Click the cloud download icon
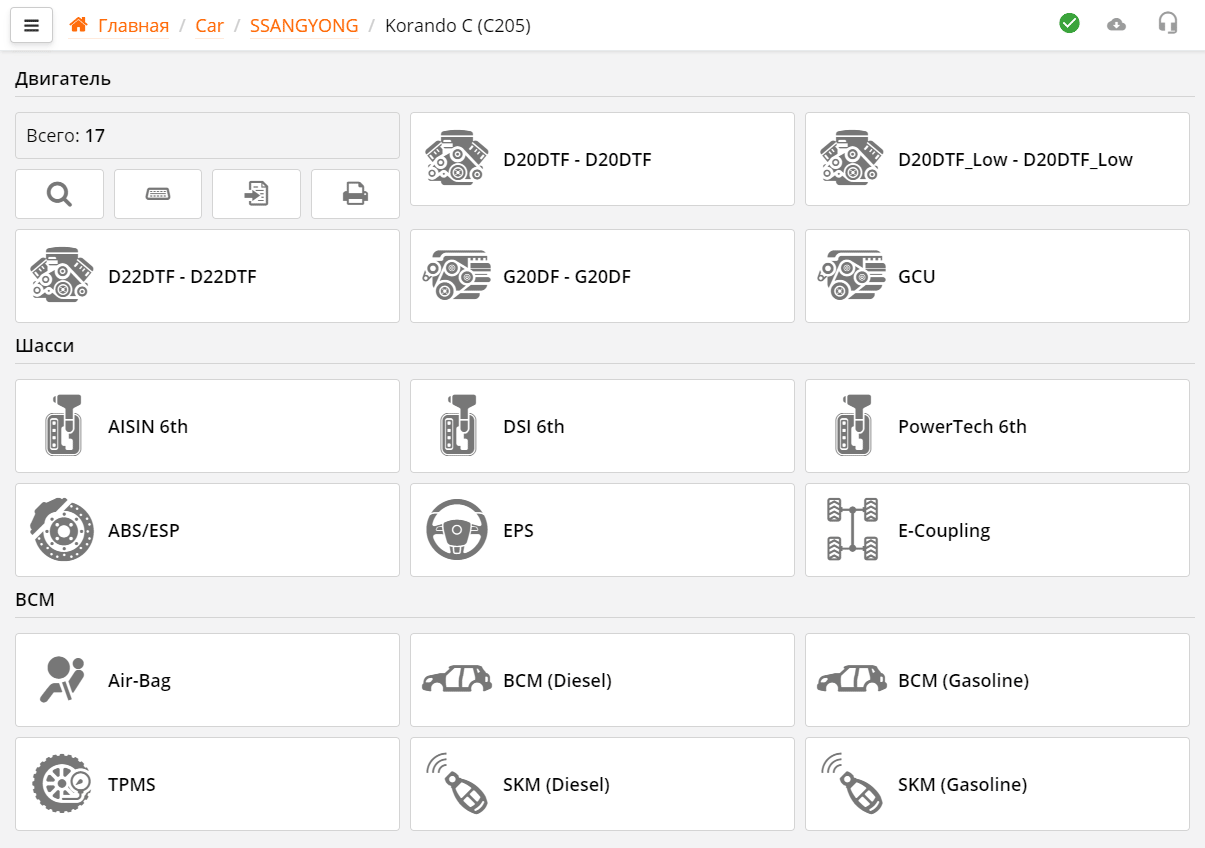This screenshot has width=1205, height=848. point(1117,24)
